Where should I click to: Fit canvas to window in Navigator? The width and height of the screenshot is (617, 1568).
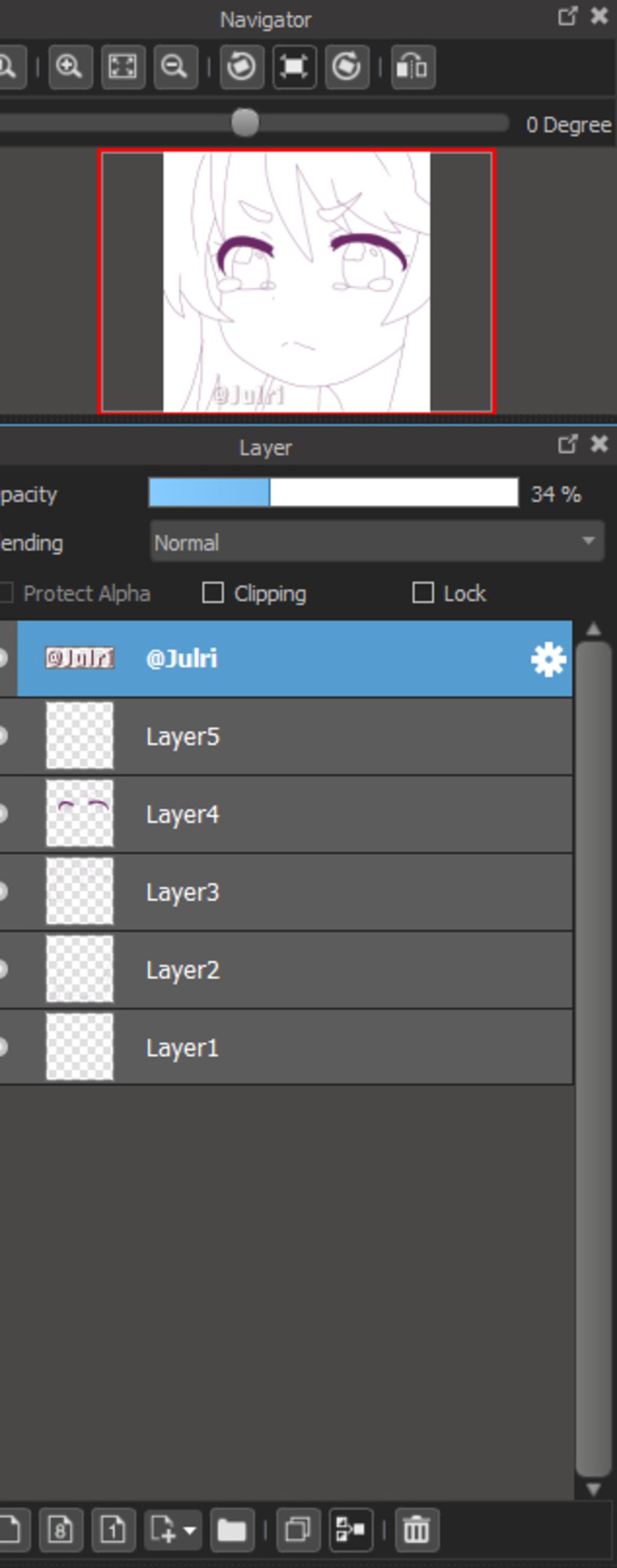pyautogui.click(x=123, y=66)
